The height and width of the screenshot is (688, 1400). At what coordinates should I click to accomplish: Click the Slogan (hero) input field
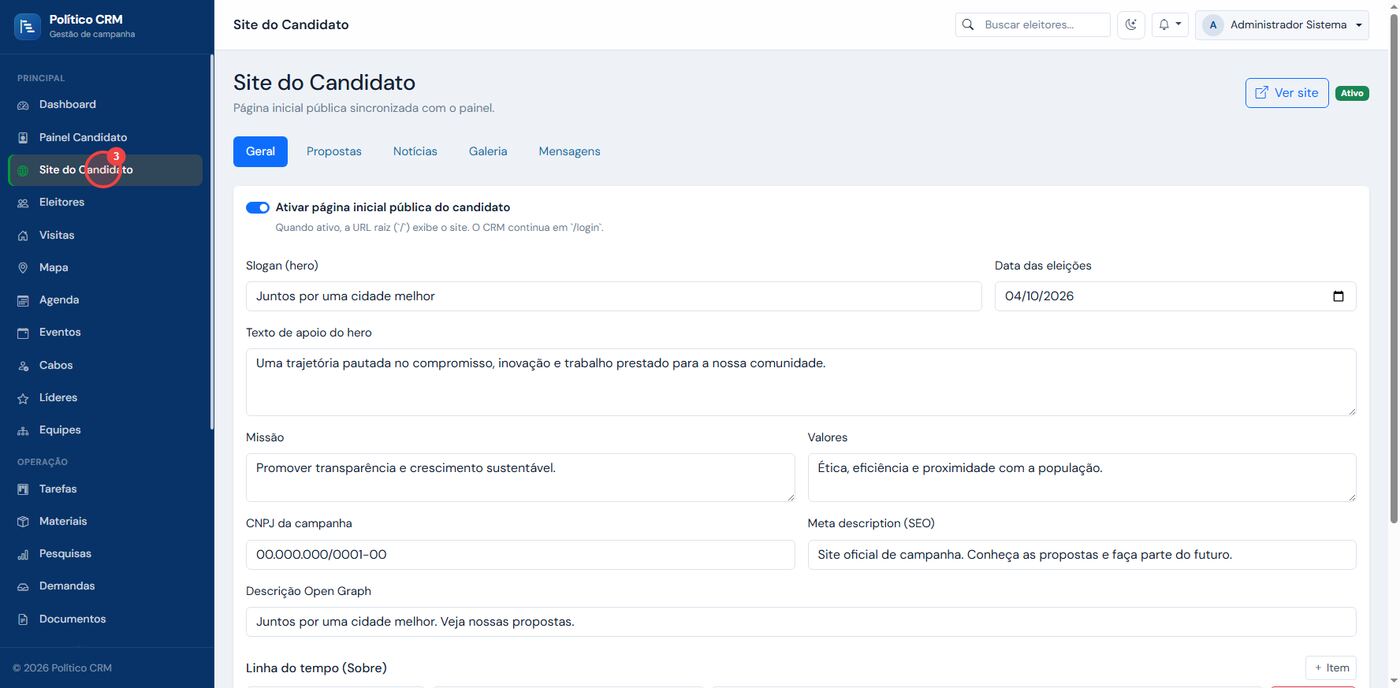[x=614, y=296]
